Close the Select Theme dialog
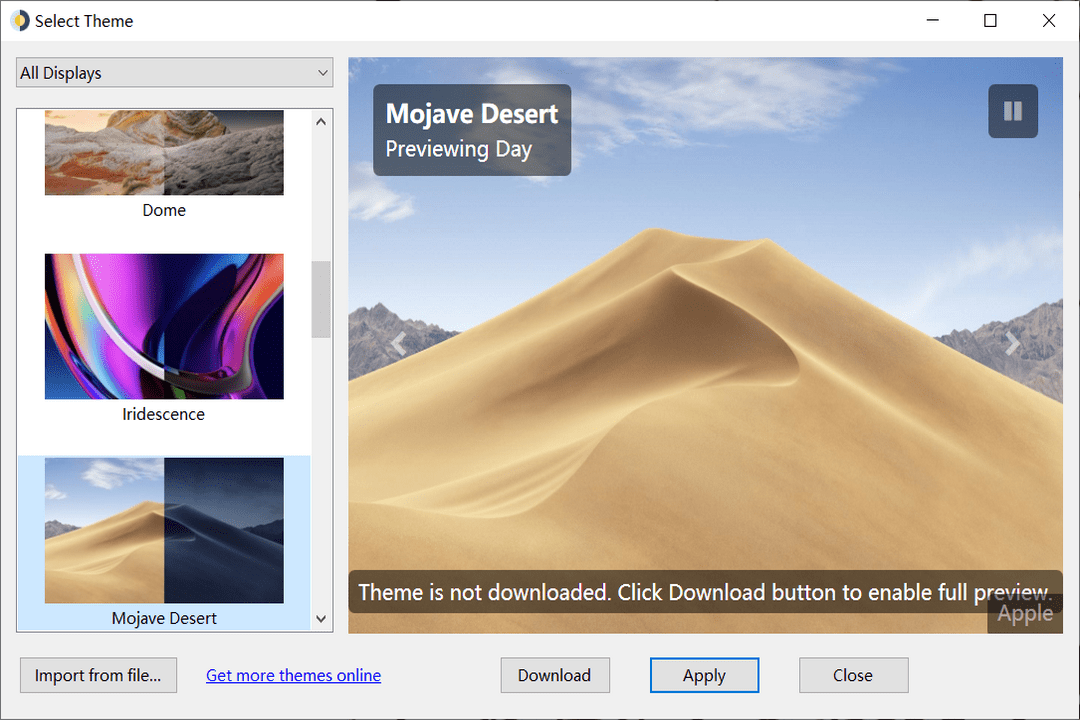The height and width of the screenshot is (720, 1080). click(x=853, y=675)
